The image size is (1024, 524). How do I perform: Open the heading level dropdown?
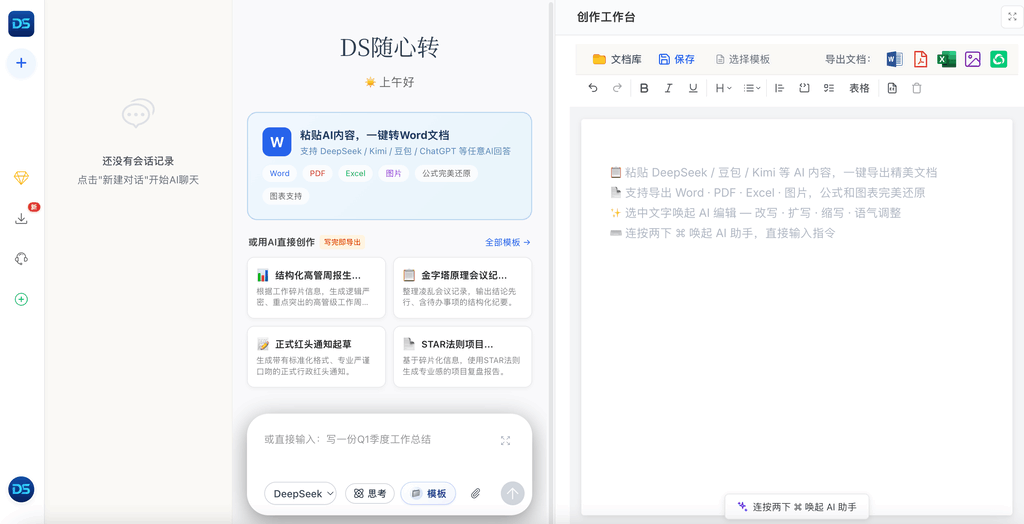(723, 88)
